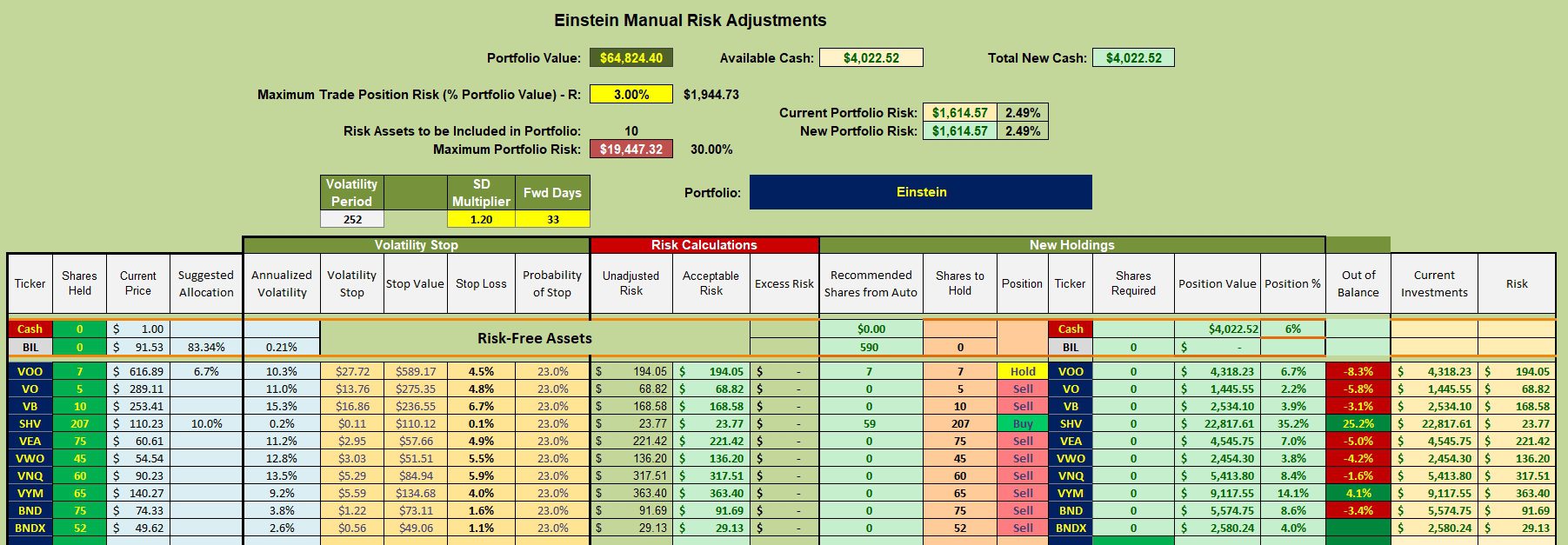Select the Einstein portfolio name cell
Screen dimensions: 1568x545
[x=921, y=192]
